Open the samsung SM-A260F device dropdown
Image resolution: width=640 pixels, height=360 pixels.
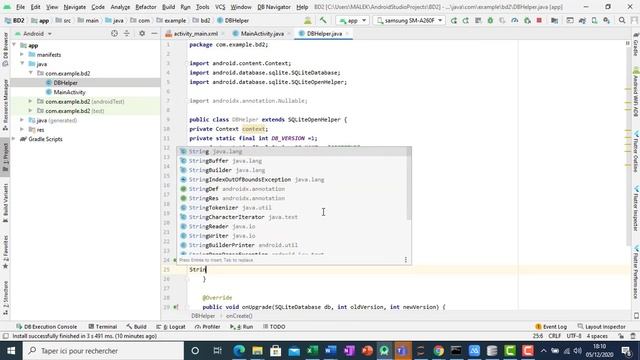(x=409, y=20)
